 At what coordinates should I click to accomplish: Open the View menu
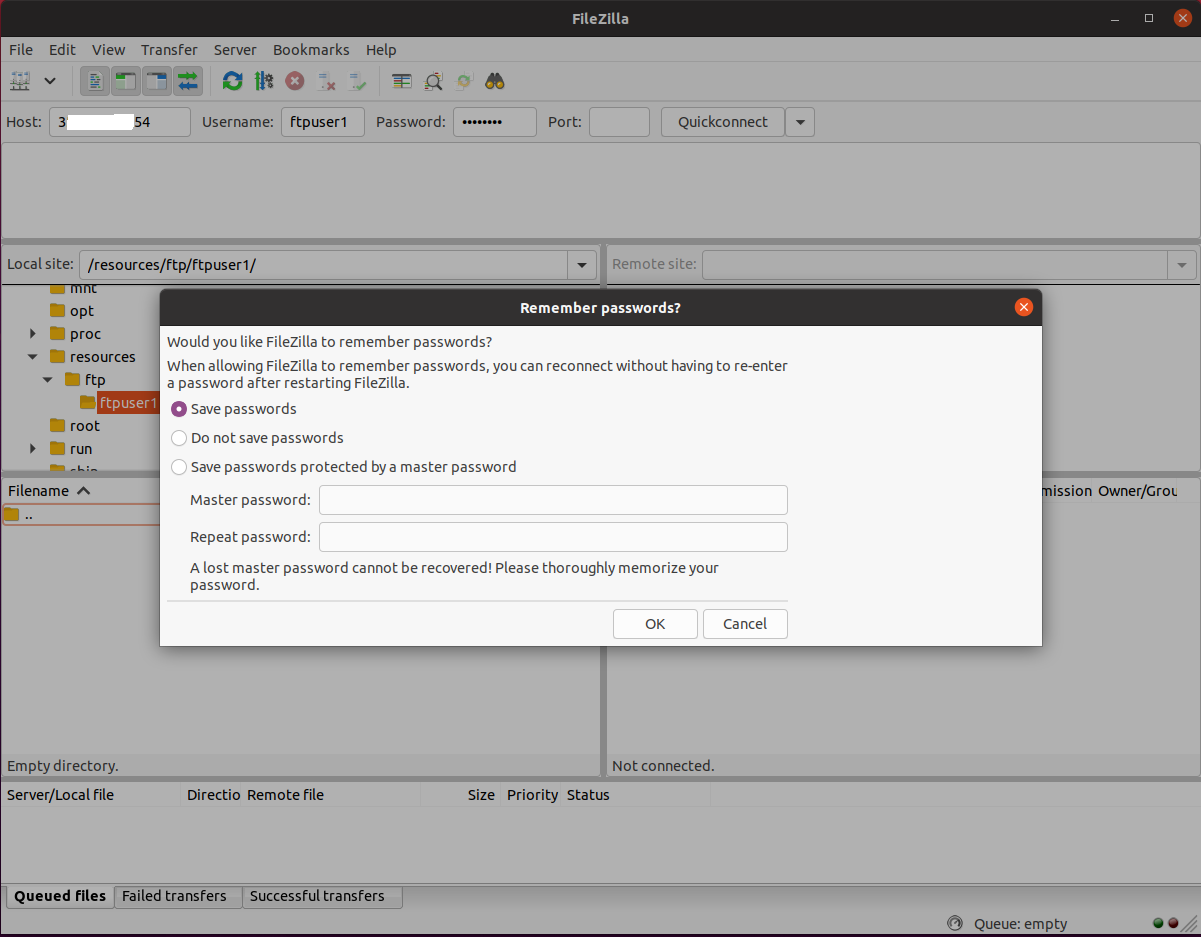tap(109, 49)
